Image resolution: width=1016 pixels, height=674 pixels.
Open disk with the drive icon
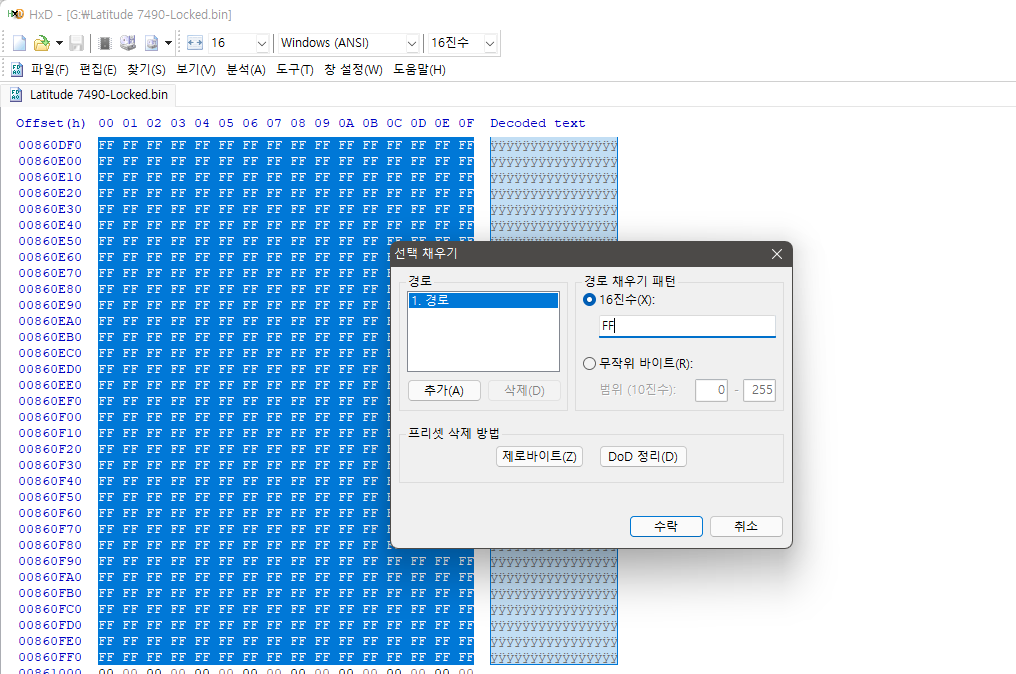[128, 43]
